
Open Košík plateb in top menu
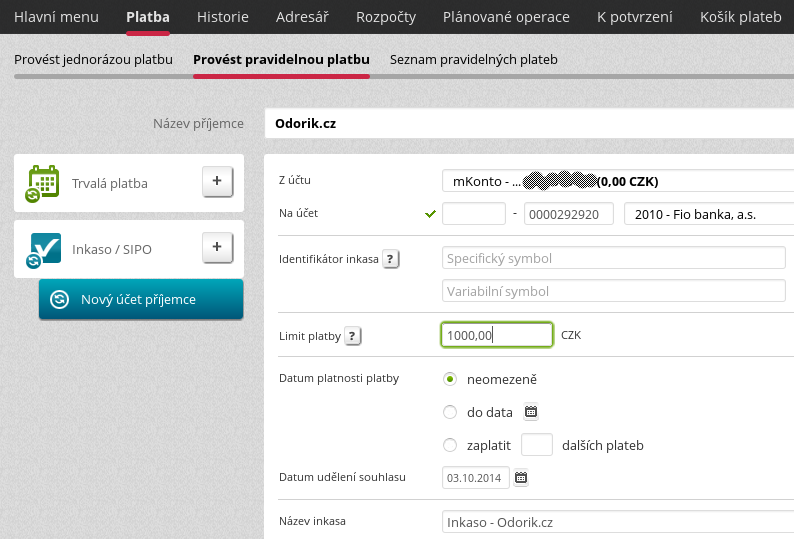pyautogui.click(x=740, y=17)
